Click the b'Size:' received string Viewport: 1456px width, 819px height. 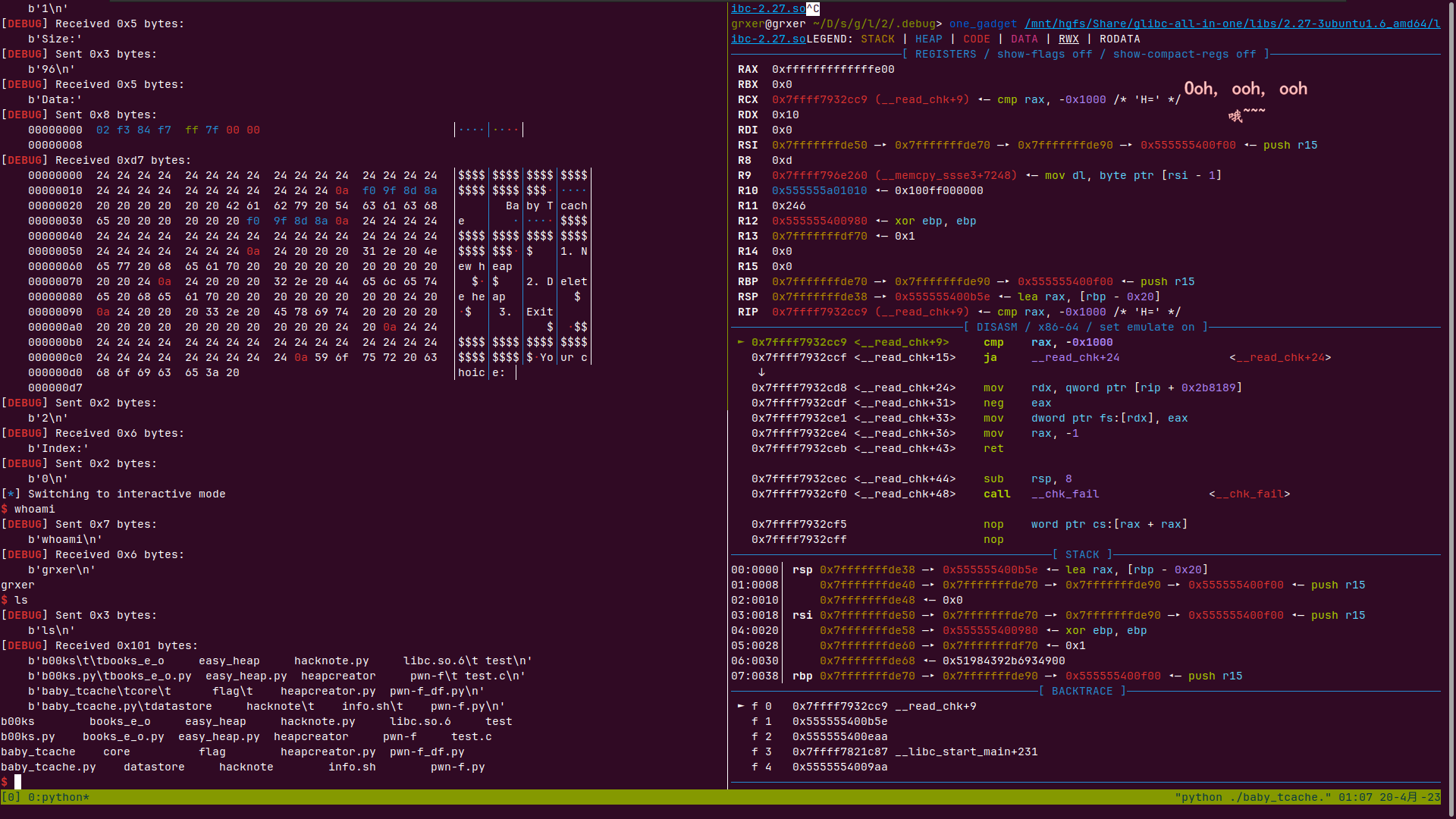[55, 39]
